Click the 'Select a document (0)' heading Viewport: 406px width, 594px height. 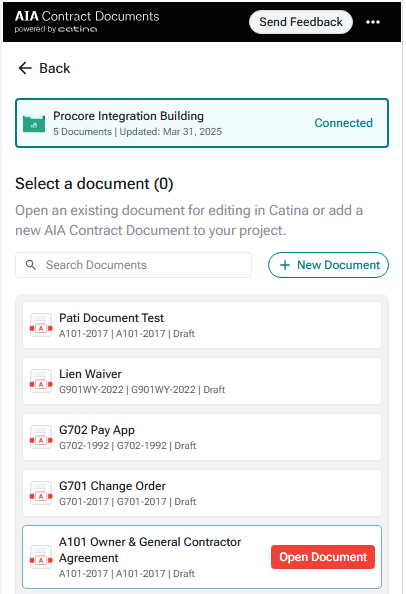coord(94,184)
